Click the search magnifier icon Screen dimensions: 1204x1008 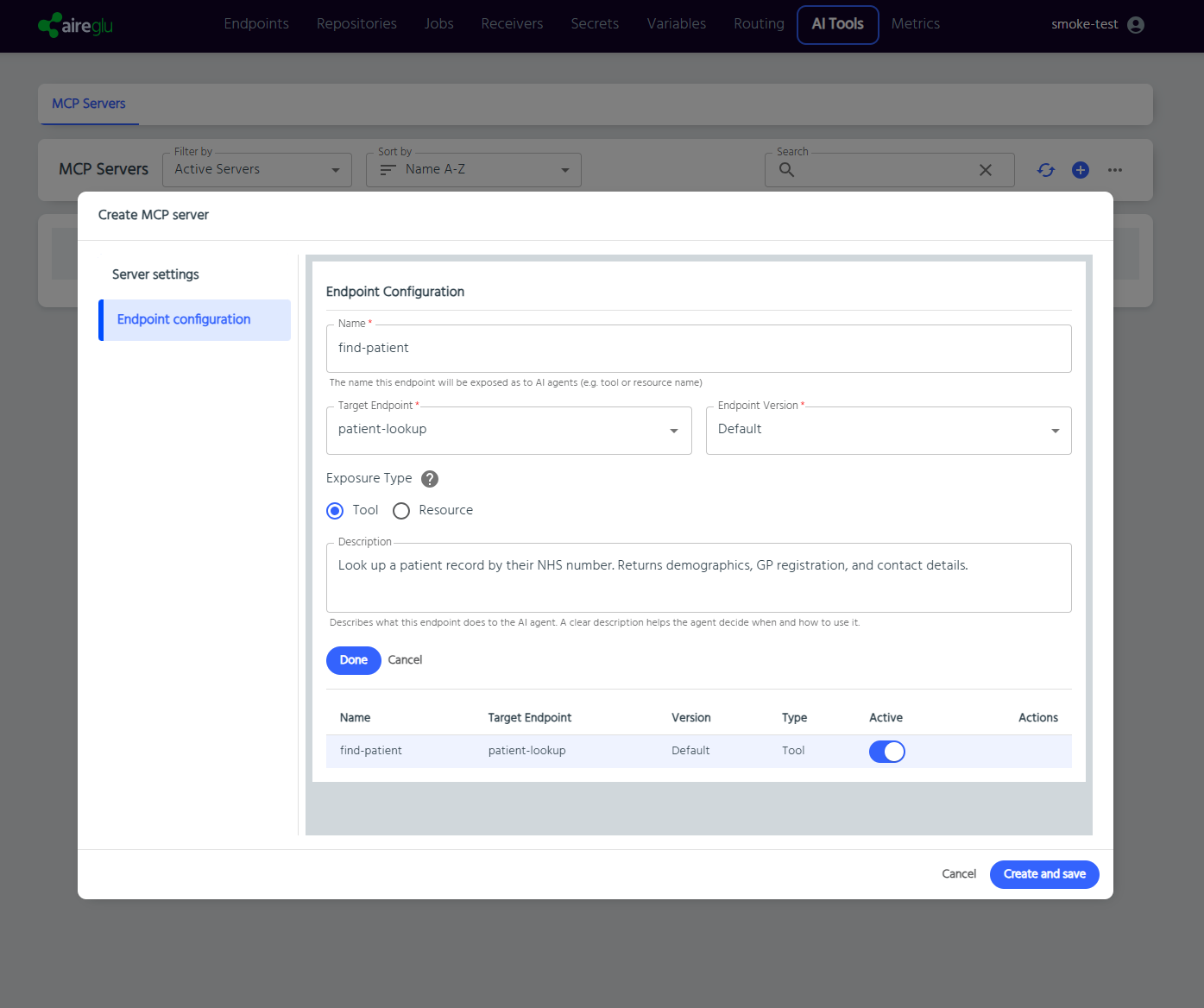(786, 170)
